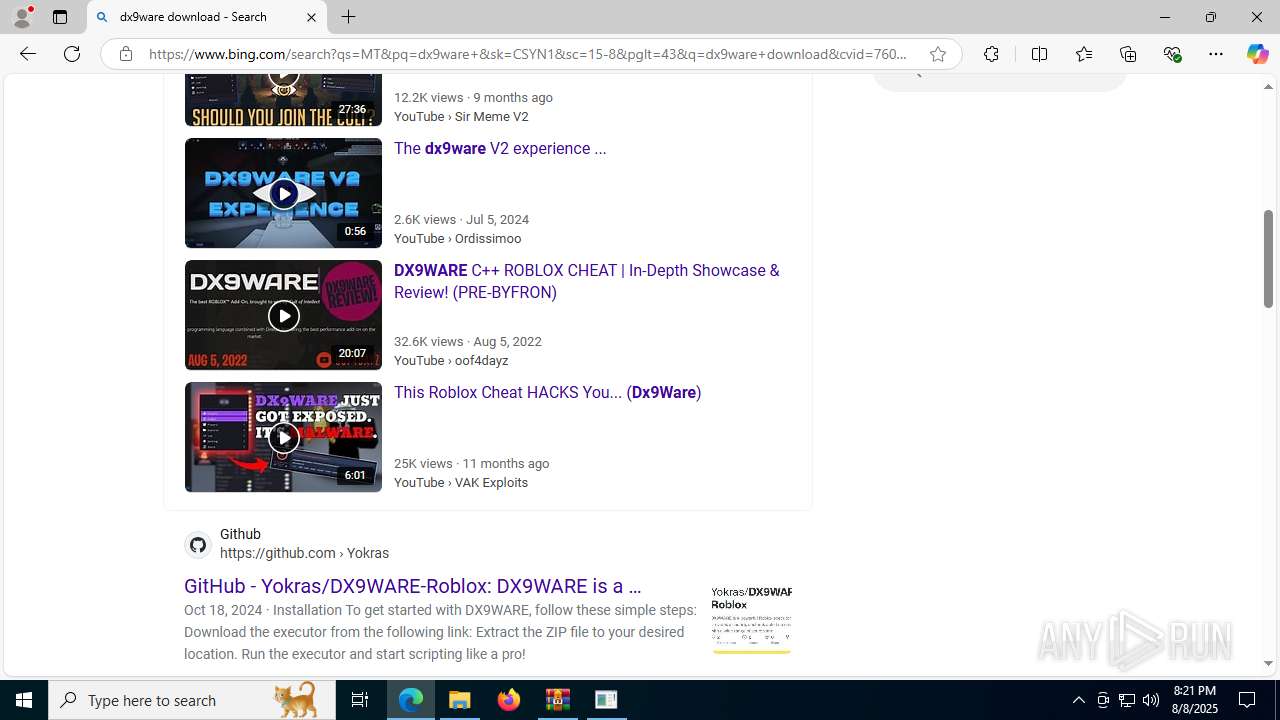This screenshot has width=1280, height=720.
Task: Open Settings and more menu
Action: coord(1216,54)
